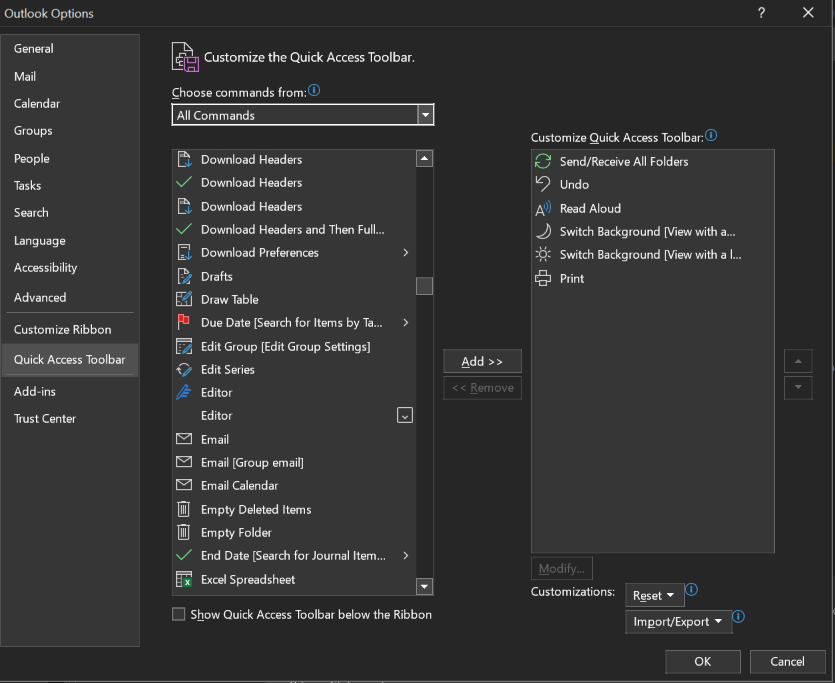Open the Choose commands from dropdown
Image resolution: width=835 pixels, height=683 pixels.
click(425, 114)
